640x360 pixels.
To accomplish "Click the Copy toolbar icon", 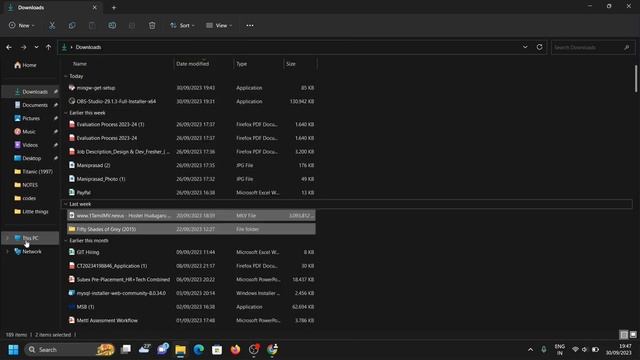I will click(72, 25).
